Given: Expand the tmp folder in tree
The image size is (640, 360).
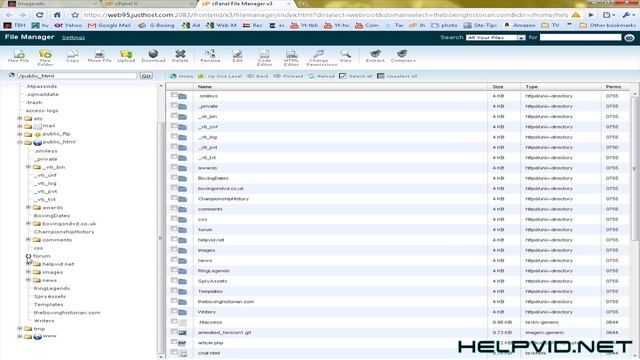Looking at the screenshot, I should pyautogui.click(x=20, y=329).
